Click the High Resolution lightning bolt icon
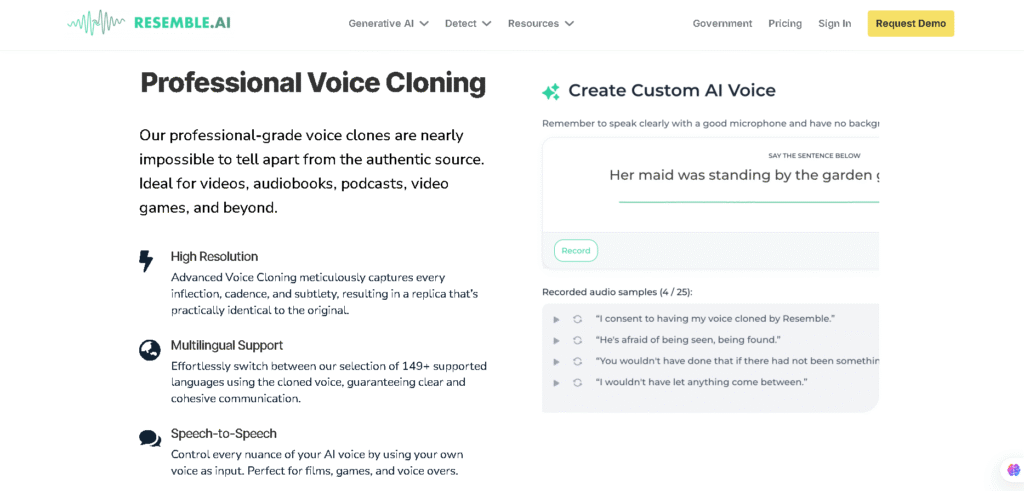The image size is (1024, 491). click(x=146, y=262)
